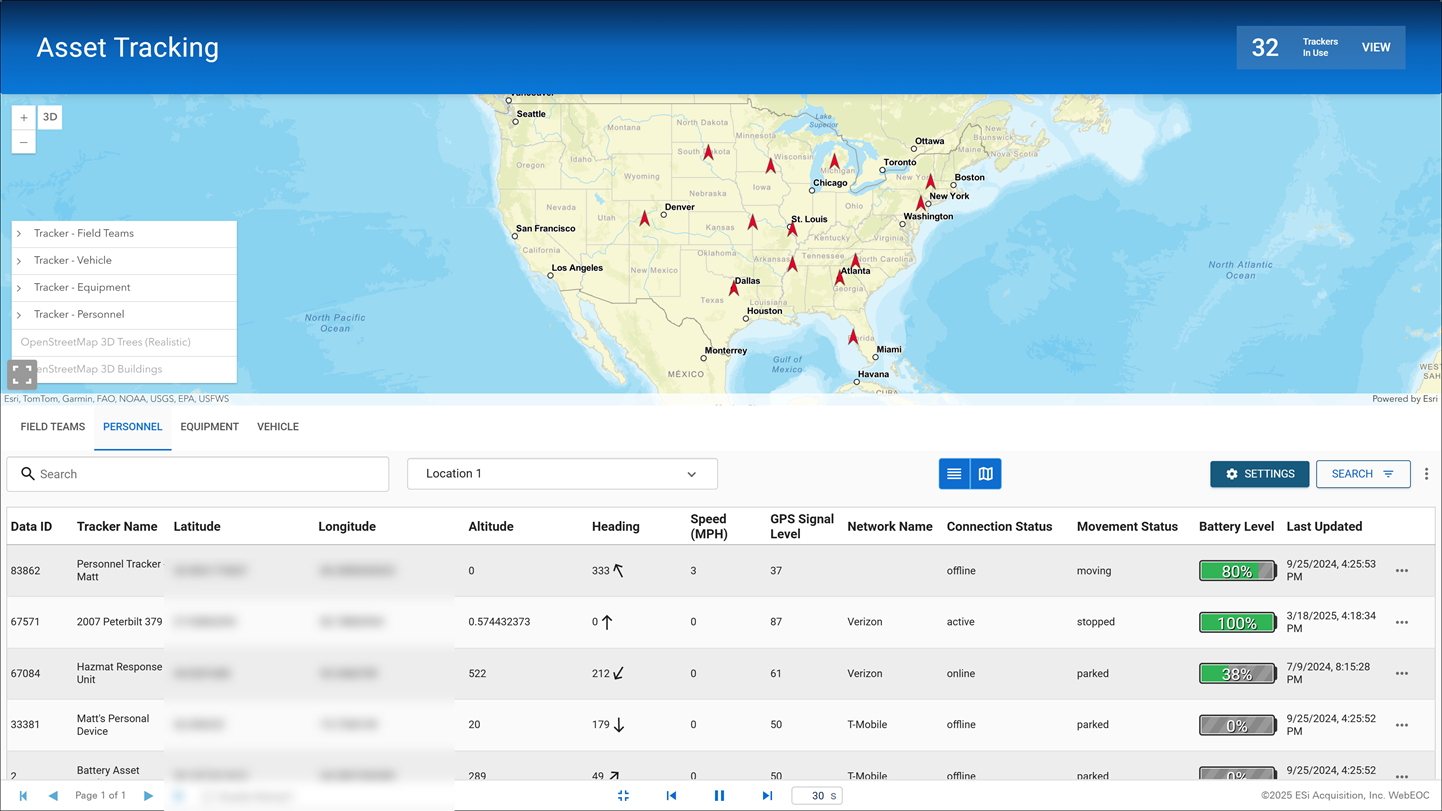
Task: Click VIEW next to Trackers In Use
Action: (1376, 46)
